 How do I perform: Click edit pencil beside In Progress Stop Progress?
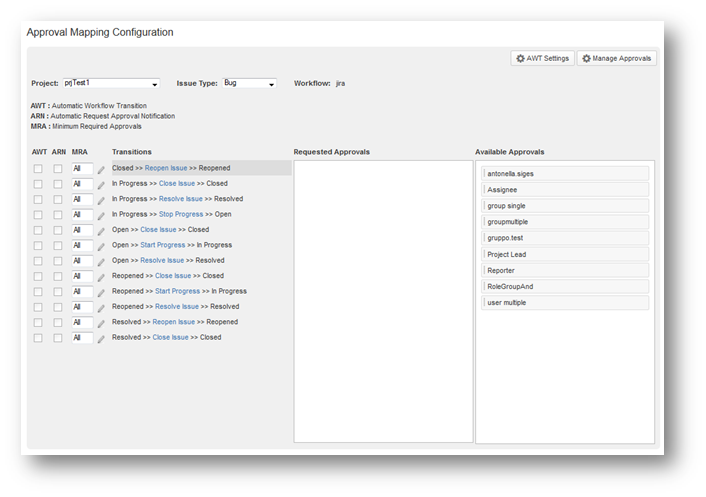click(x=101, y=216)
